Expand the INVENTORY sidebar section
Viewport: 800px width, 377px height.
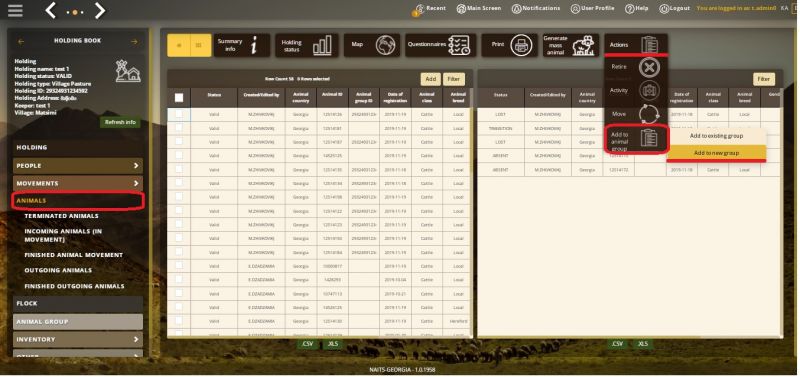point(78,339)
